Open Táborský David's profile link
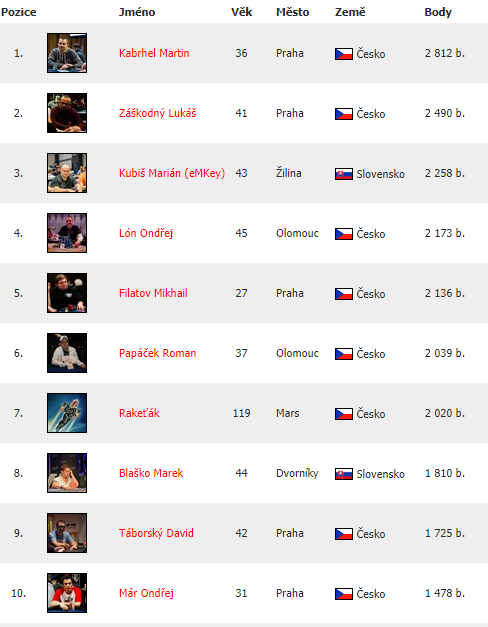This screenshot has height=627, width=488. click(156, 533)
